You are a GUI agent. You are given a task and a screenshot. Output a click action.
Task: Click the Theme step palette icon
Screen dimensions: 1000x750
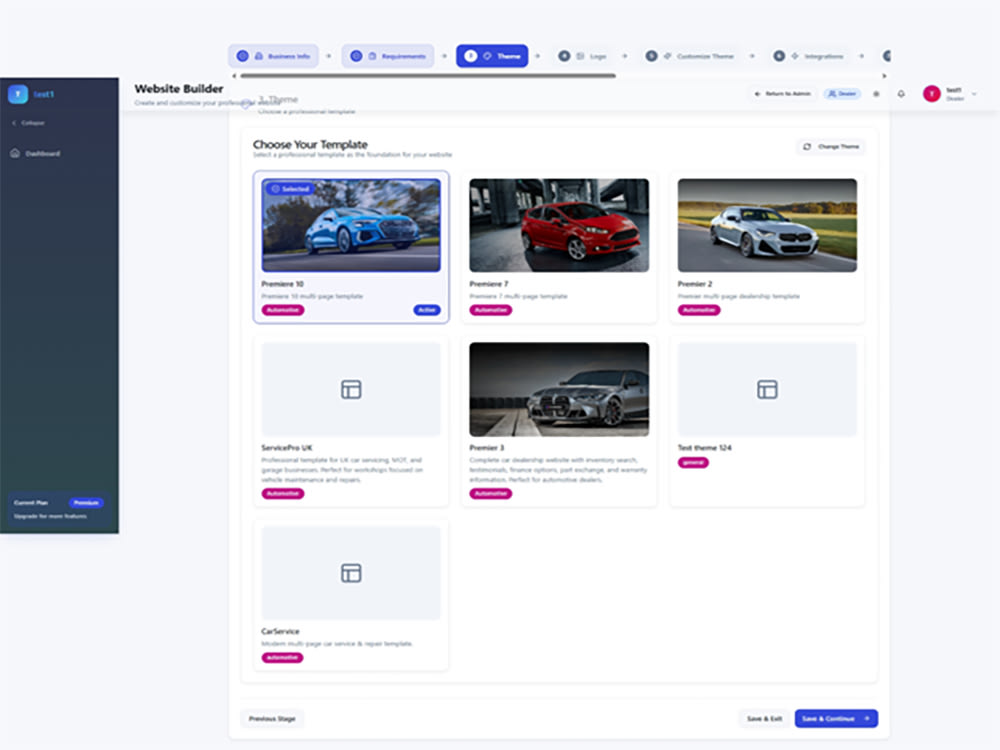coord(487,56)
